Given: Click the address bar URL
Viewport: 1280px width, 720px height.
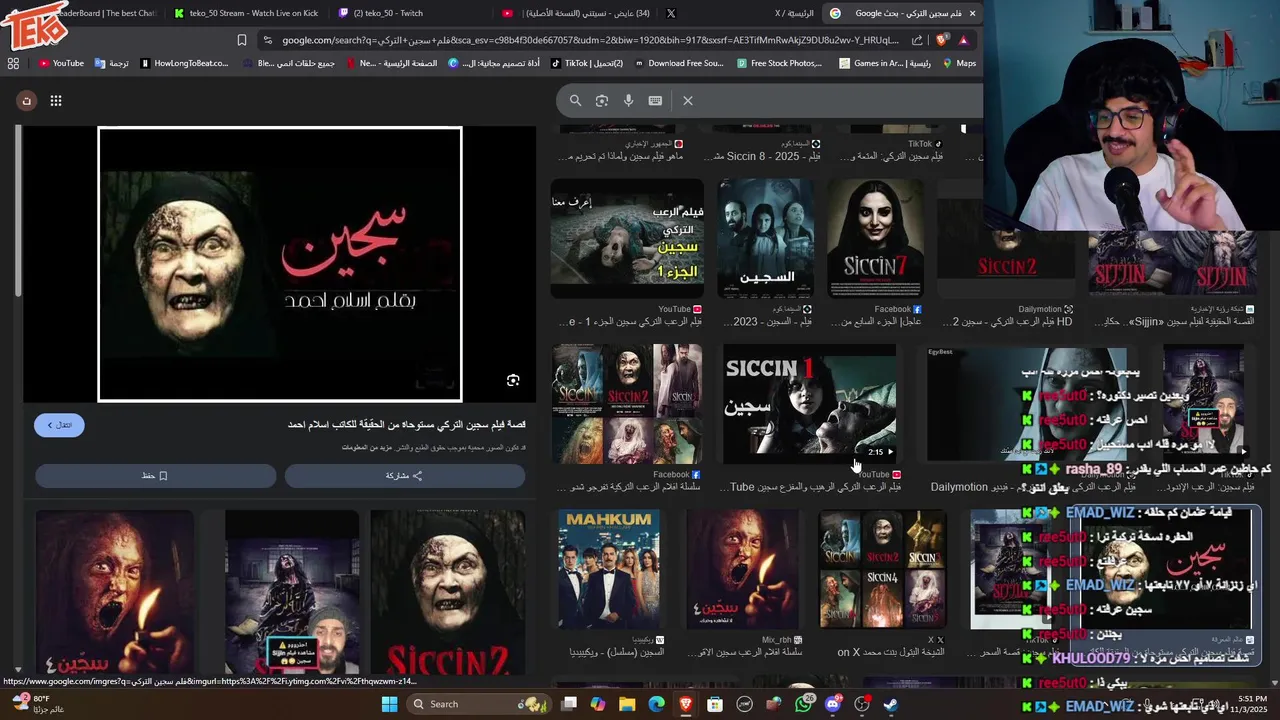Looking at the screenshot, I should tap(590, 40).
